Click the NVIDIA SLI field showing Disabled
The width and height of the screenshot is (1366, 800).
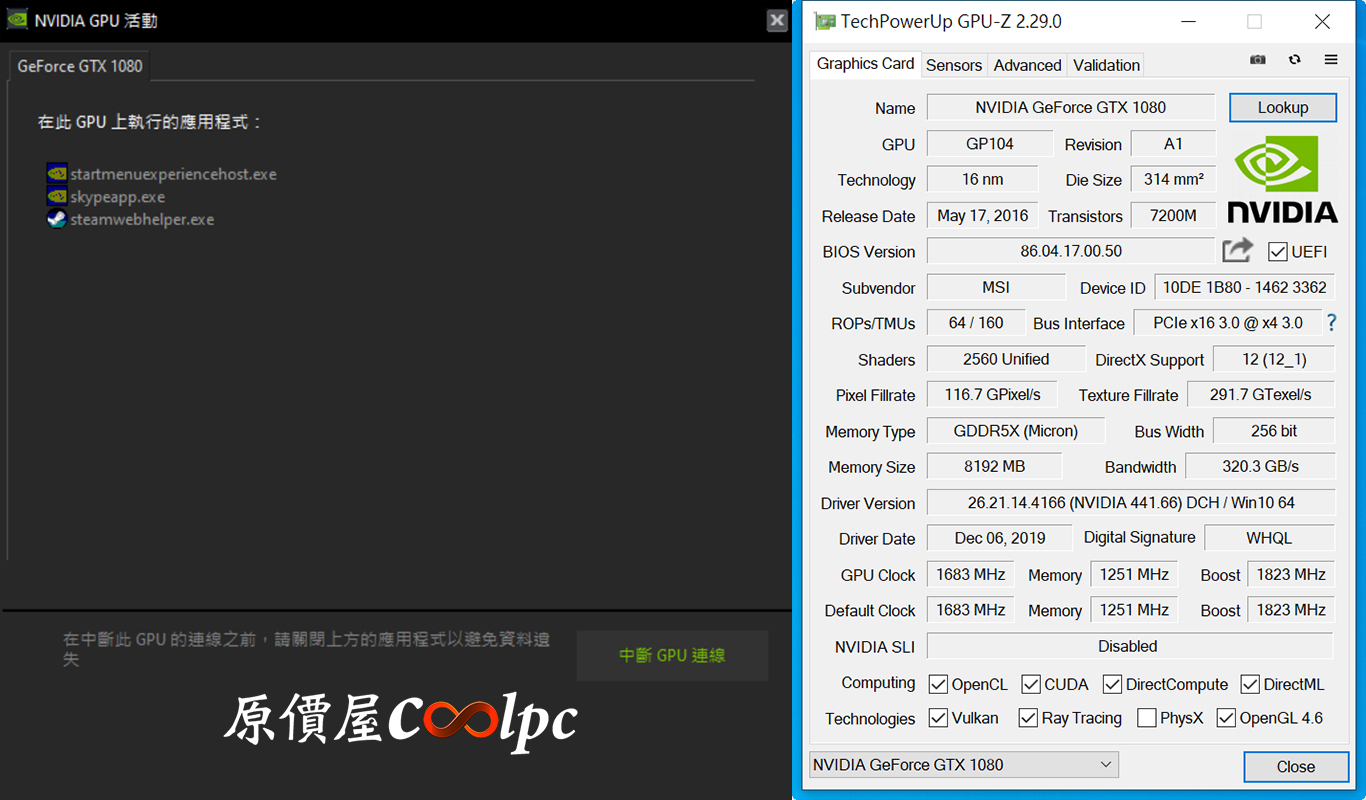coord(1130,646)
